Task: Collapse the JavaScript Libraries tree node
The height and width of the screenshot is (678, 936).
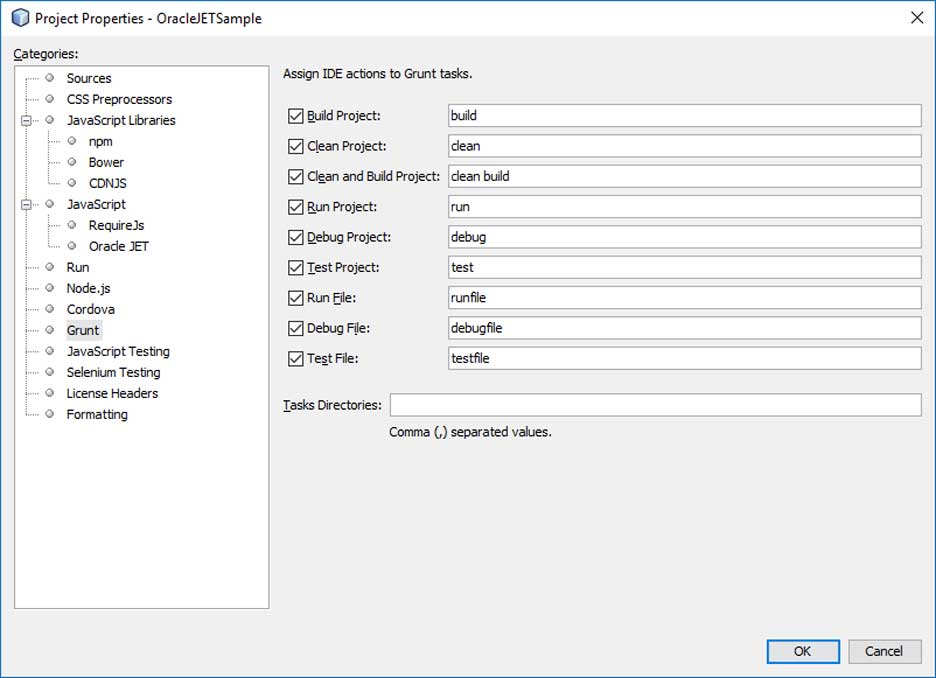Action: 25,120
